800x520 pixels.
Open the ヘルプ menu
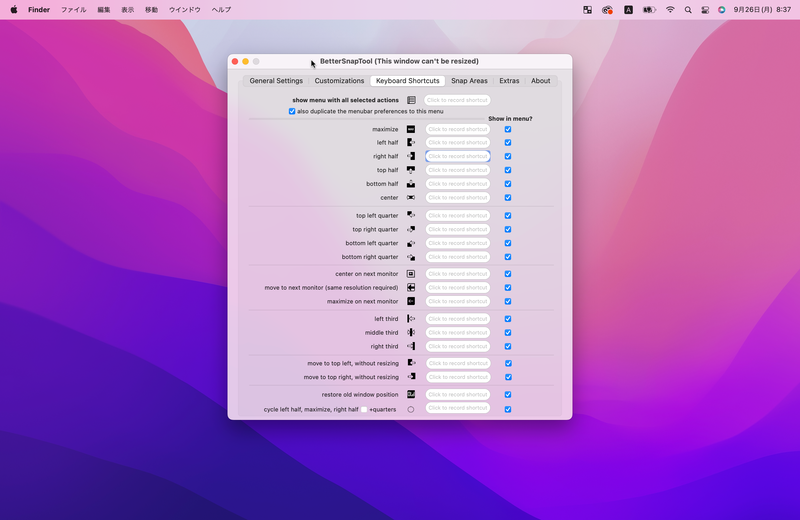pos(221,10)
